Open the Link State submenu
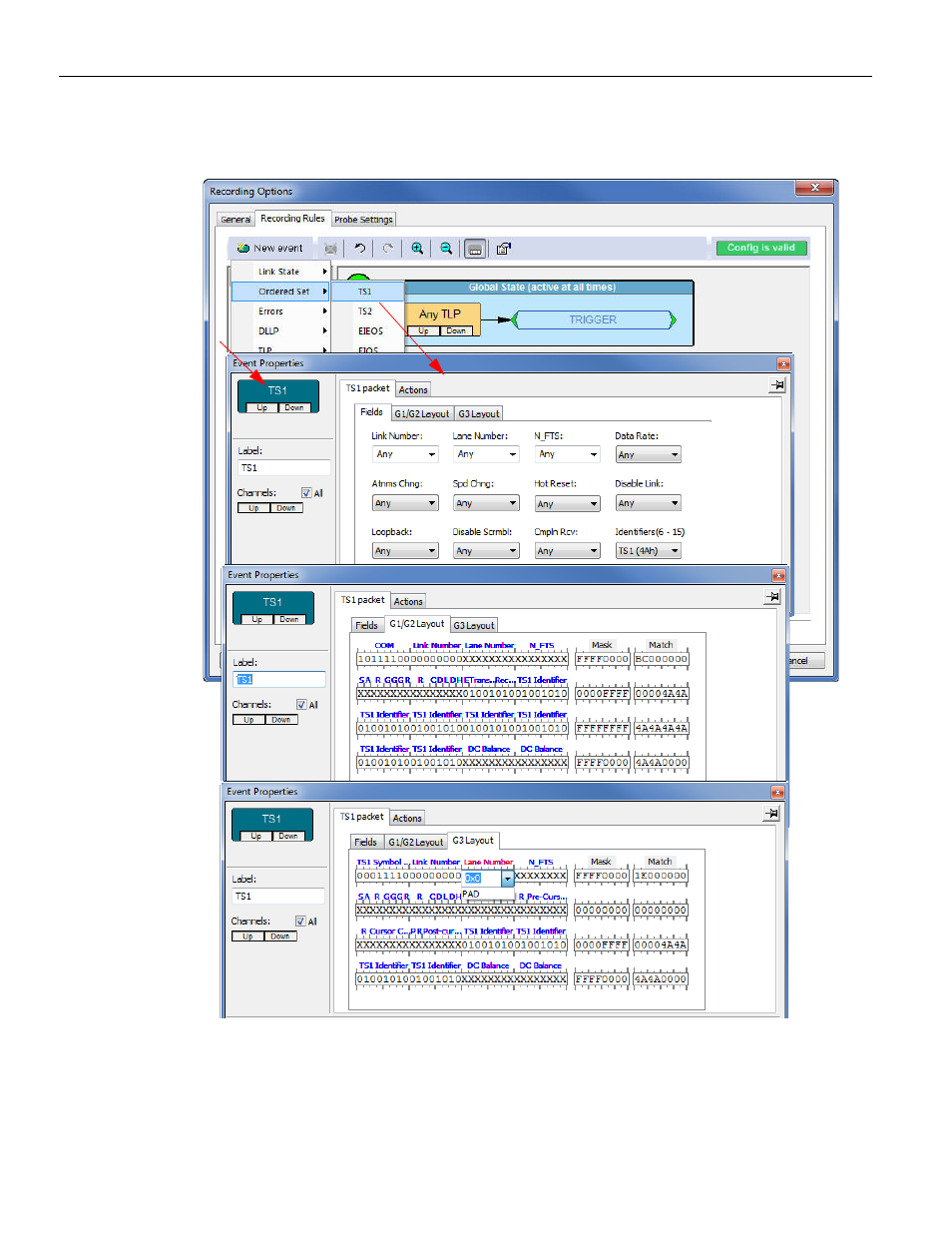952x1233 pixels. click(280, 272)
